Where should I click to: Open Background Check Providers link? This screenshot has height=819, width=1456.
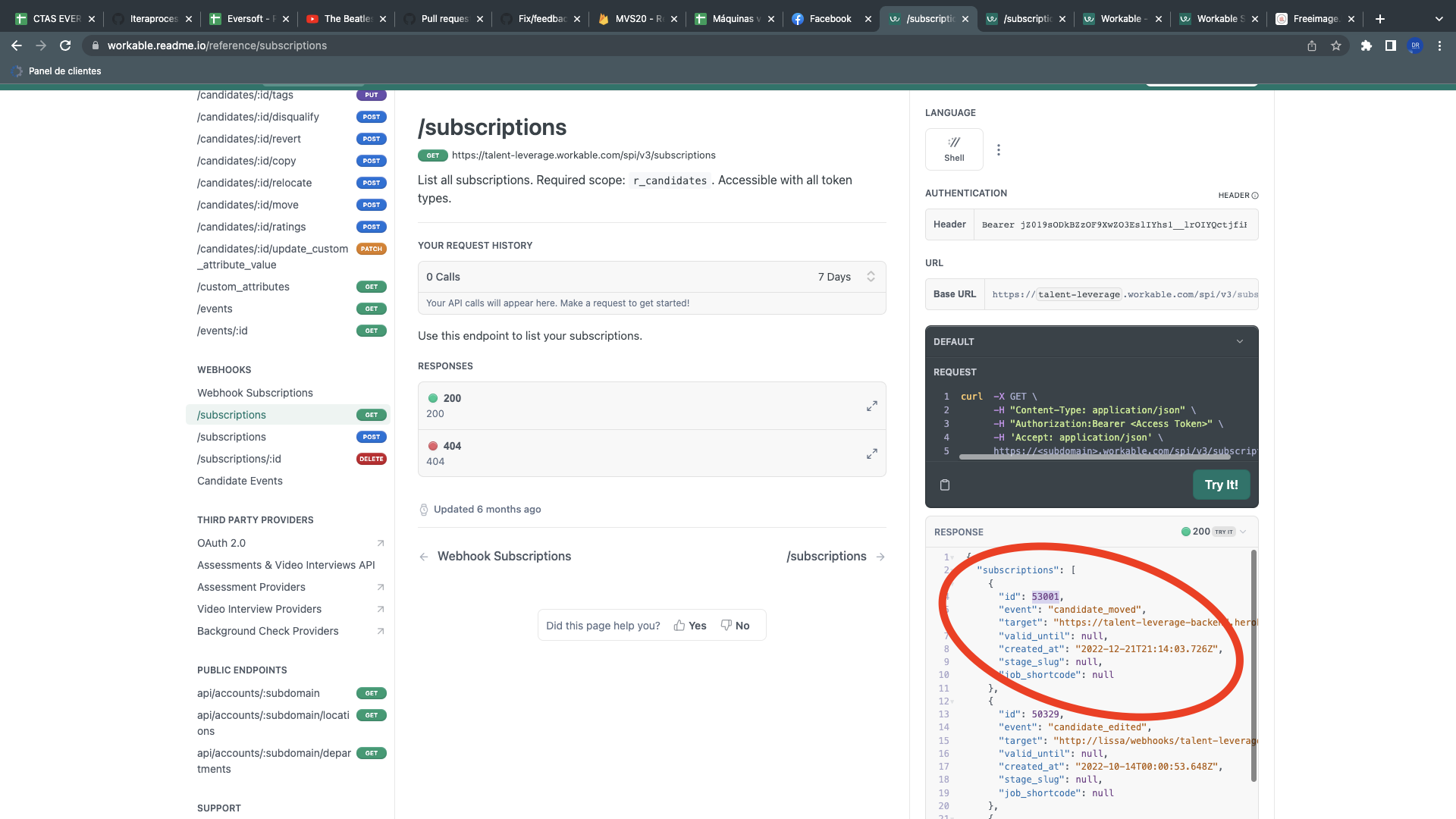291,631
